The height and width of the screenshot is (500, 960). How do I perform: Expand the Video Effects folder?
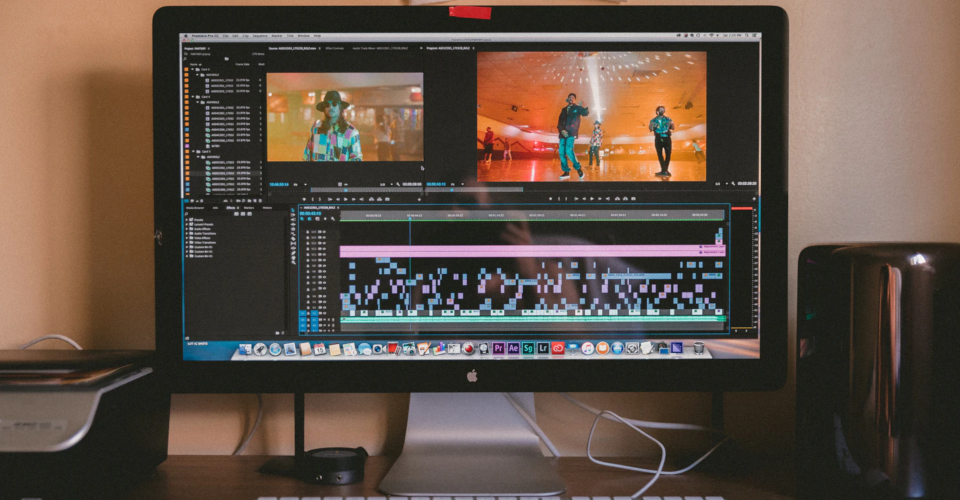click(187, 238)
